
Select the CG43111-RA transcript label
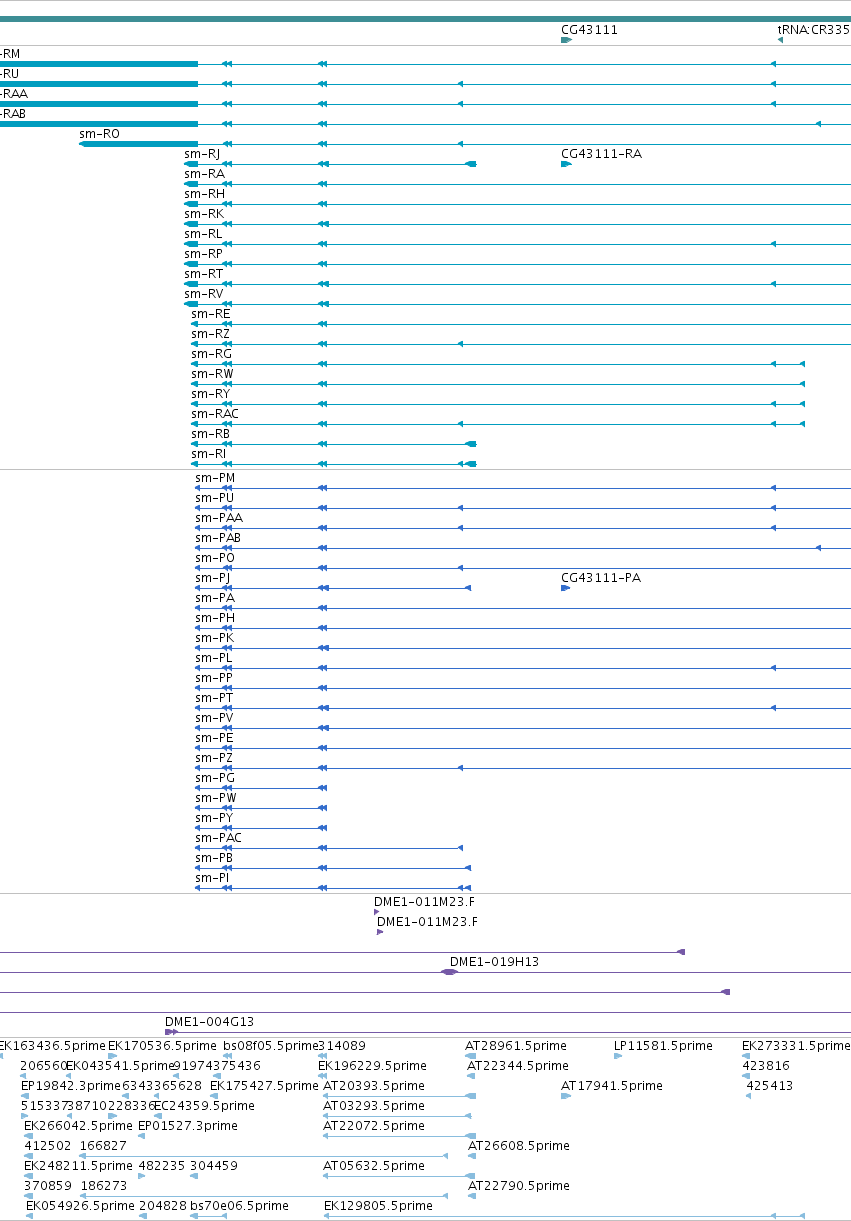pos(601,154)
